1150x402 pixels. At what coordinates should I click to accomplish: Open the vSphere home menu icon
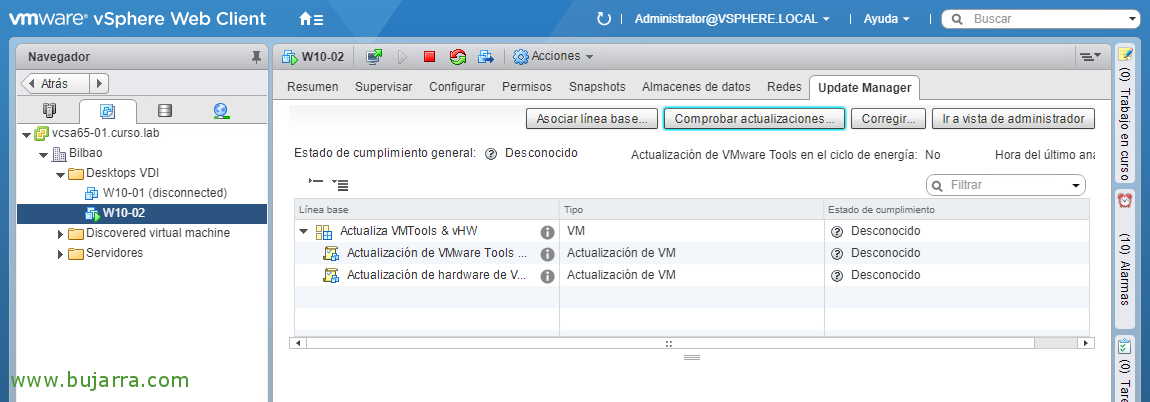click(x=311, y=19)
